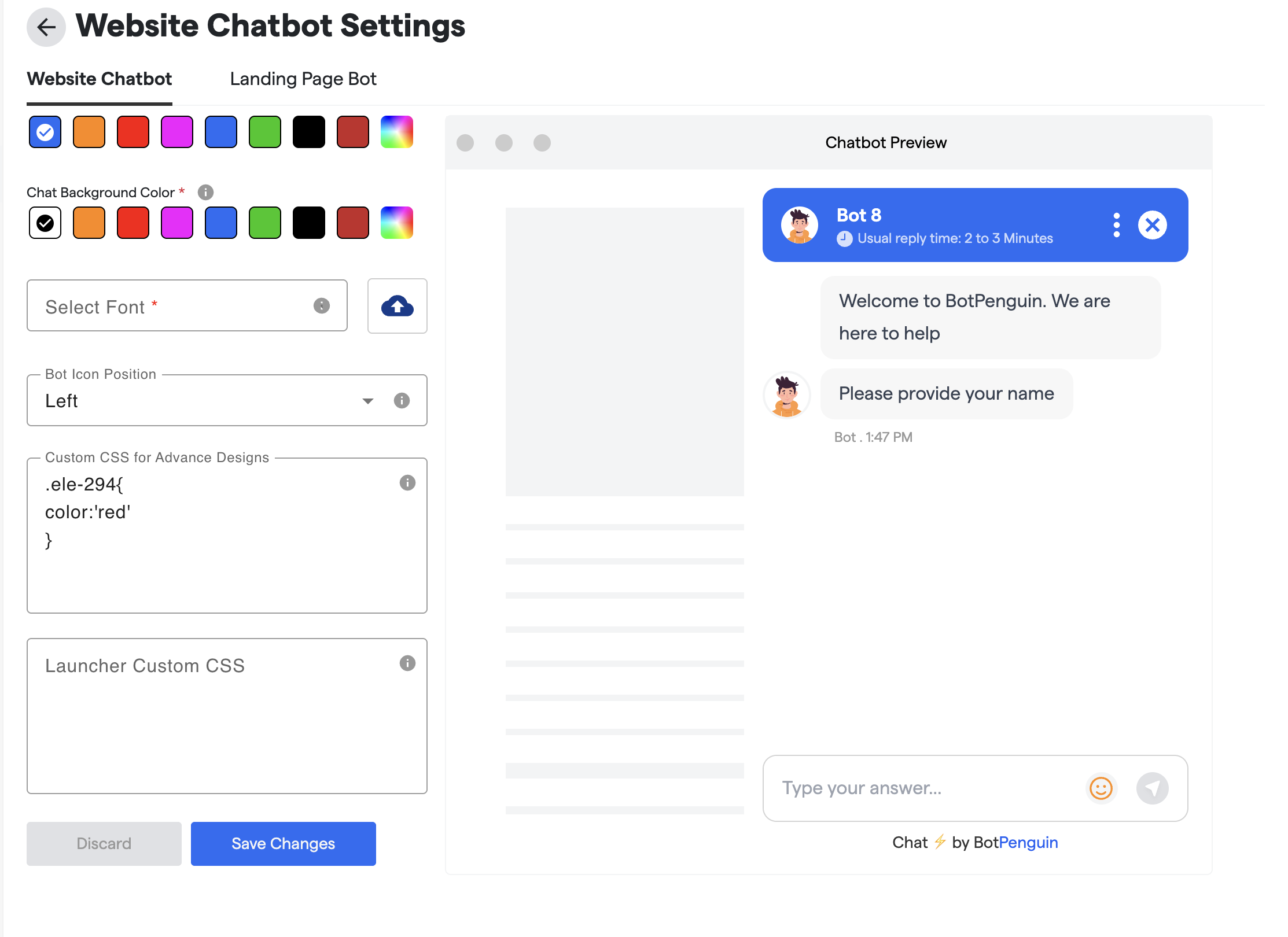Pick the orange swatch in top color row
This screenshot has height=937, width=1288.
click(x=89, y=132)
